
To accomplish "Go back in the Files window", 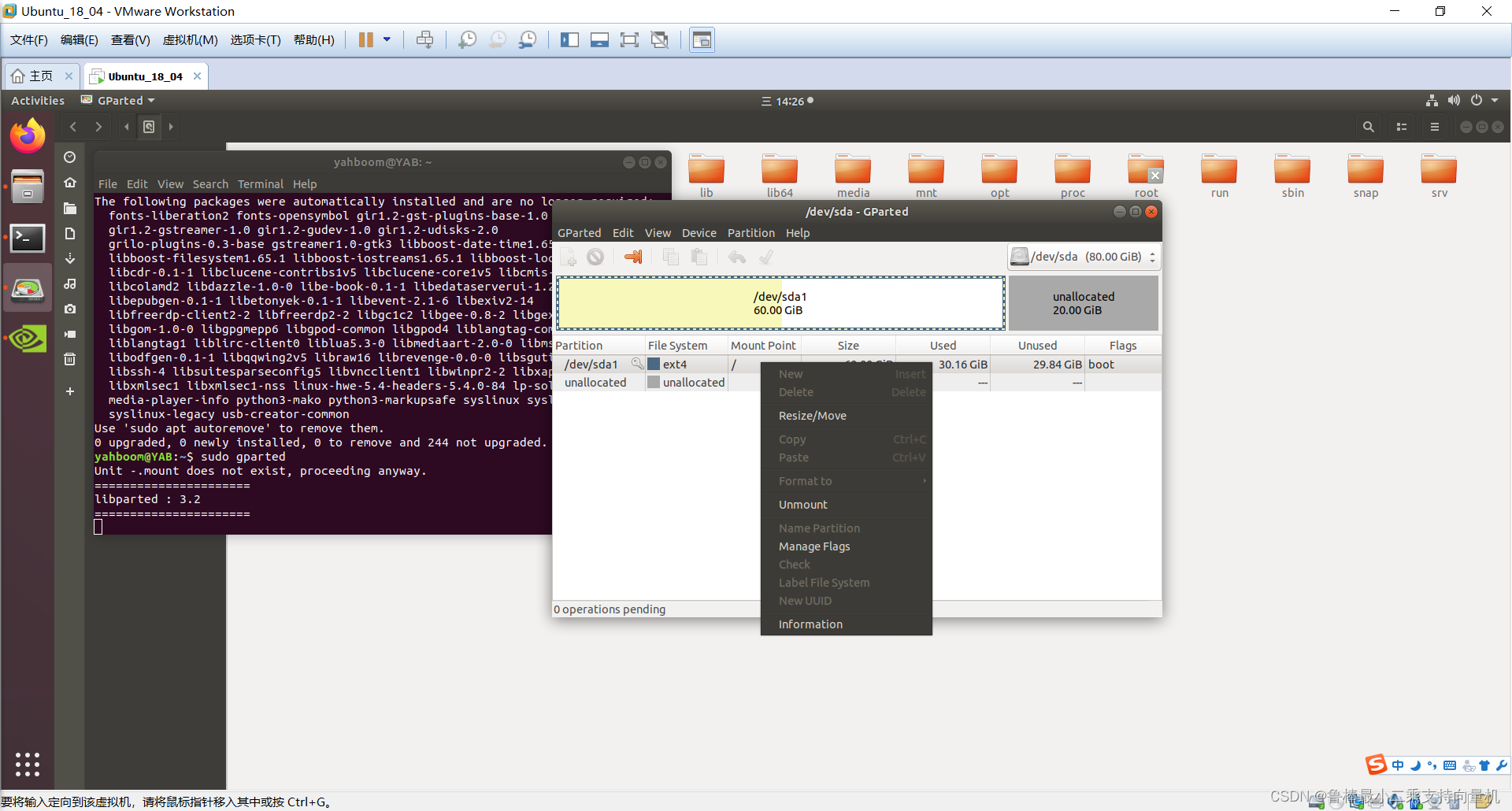I will 73,127.
